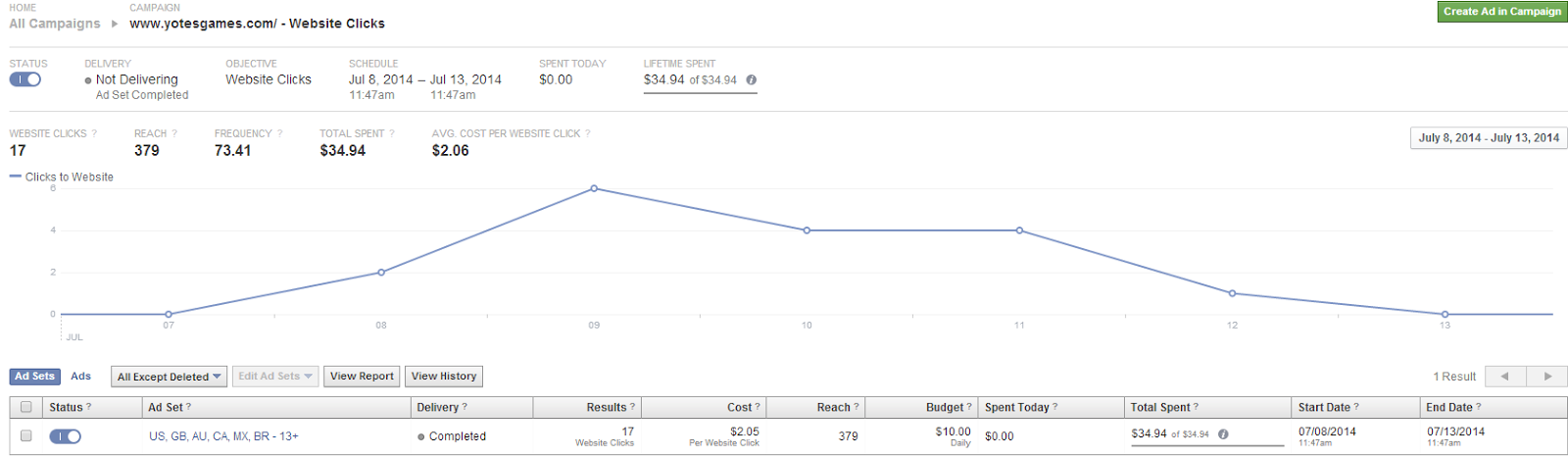
Task: Go to previous results page arrow
Action: coord(1504,377)
